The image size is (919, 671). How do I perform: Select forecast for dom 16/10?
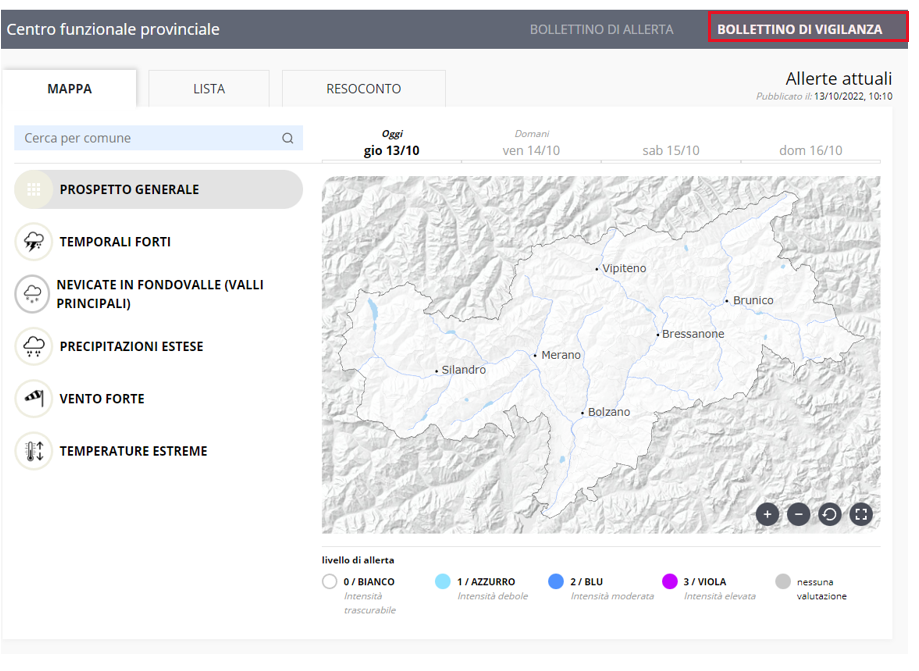810,150
